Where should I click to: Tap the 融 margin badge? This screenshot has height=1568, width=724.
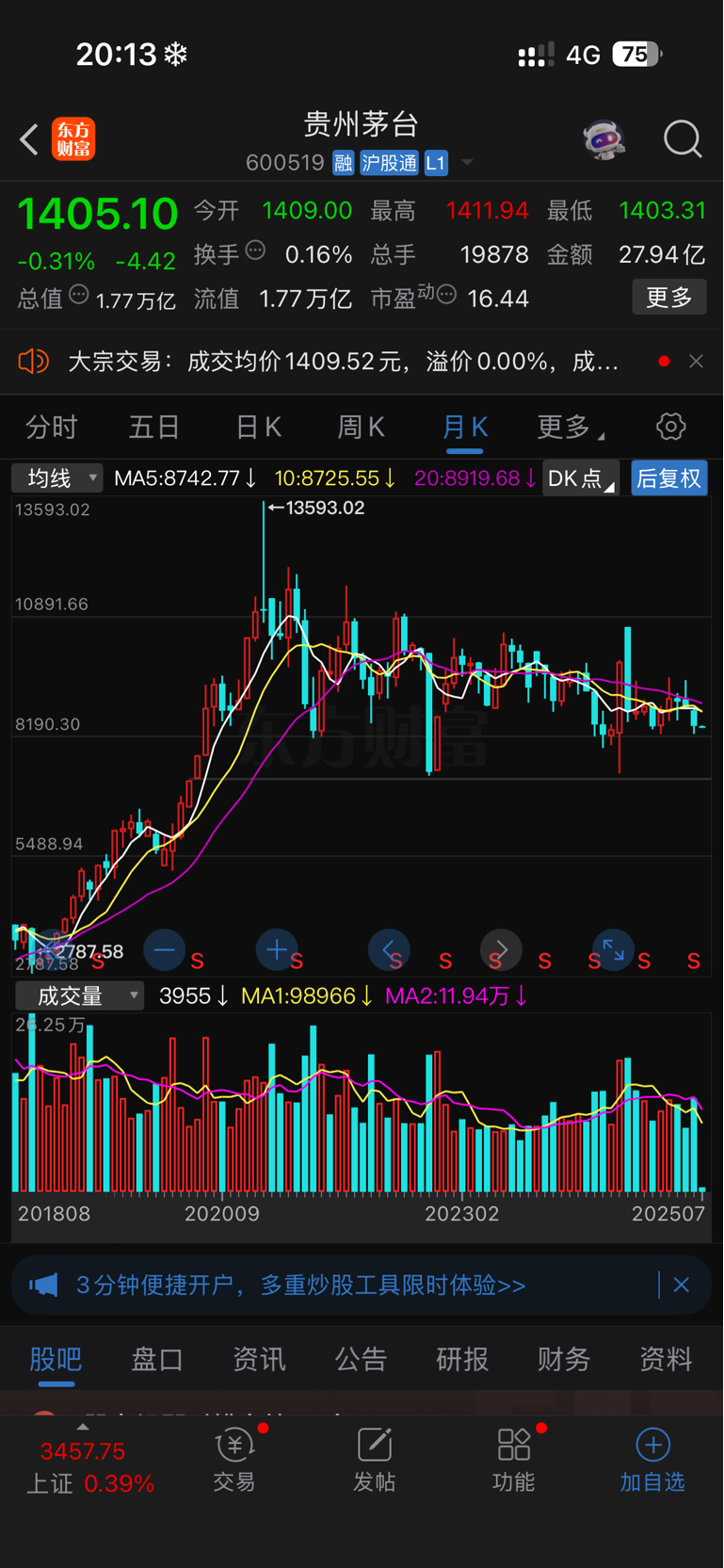pyautogui.click(x=343, y=163)
